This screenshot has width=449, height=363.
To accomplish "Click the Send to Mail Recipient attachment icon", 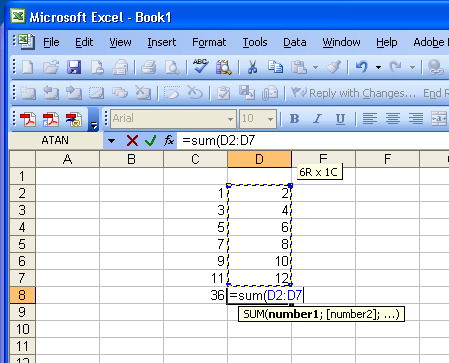I will 270,93.
